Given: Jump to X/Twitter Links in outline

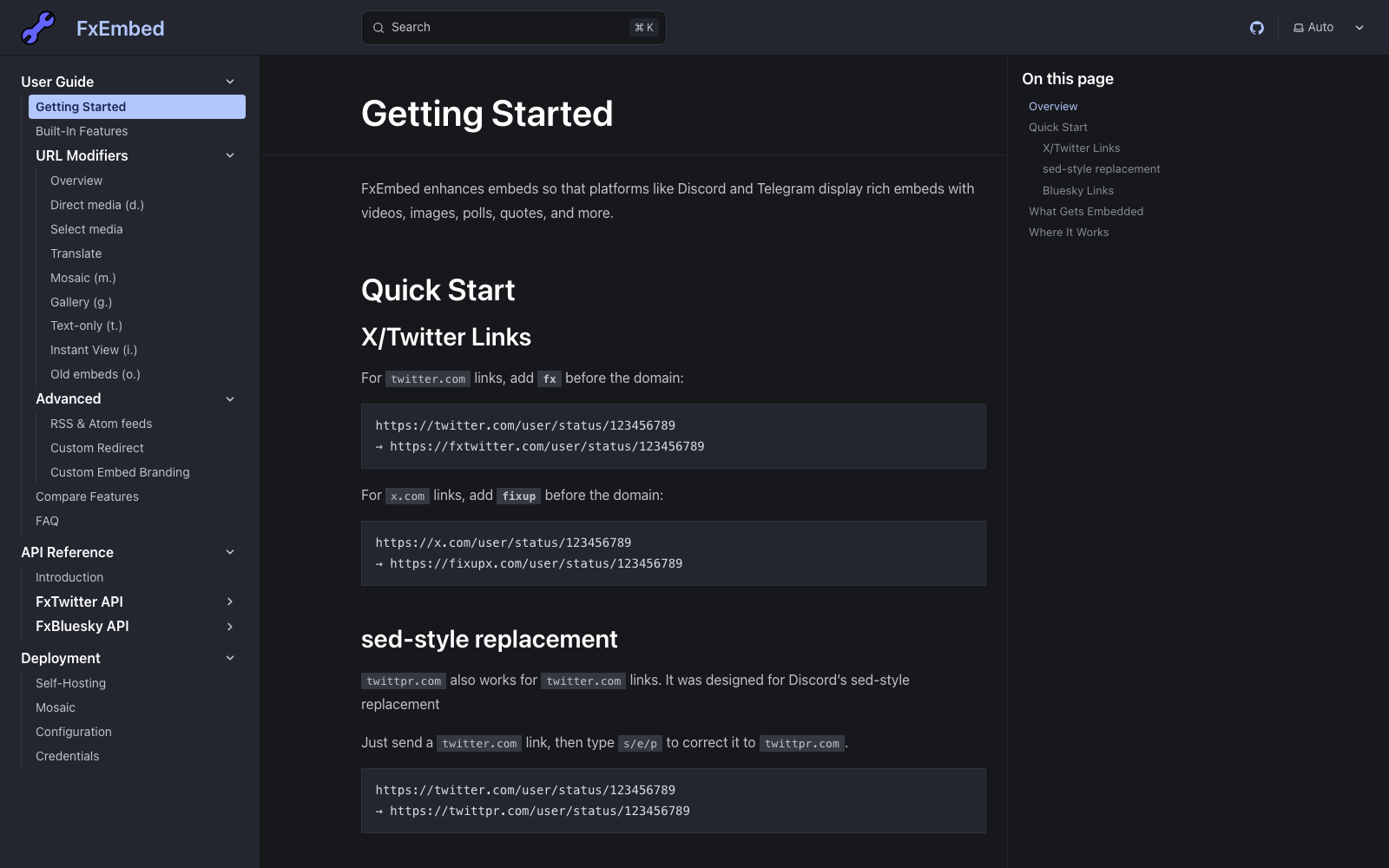Looking at the screenshot, I should tap(1082, 148).
